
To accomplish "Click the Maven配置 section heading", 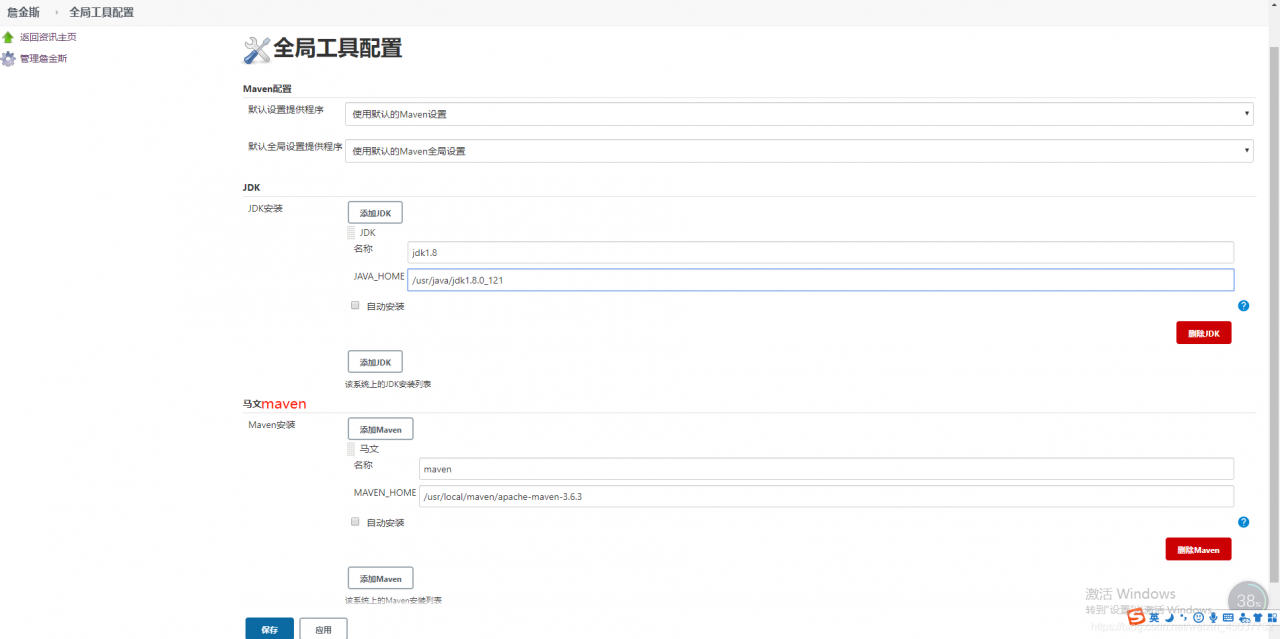I will (x=267, y=89).
